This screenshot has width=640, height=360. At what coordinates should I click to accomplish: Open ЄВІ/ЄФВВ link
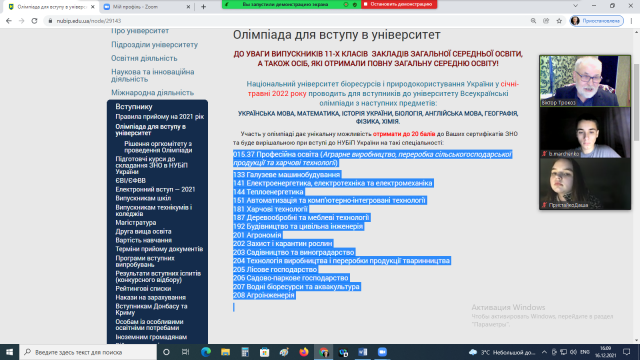coord(130,180)
